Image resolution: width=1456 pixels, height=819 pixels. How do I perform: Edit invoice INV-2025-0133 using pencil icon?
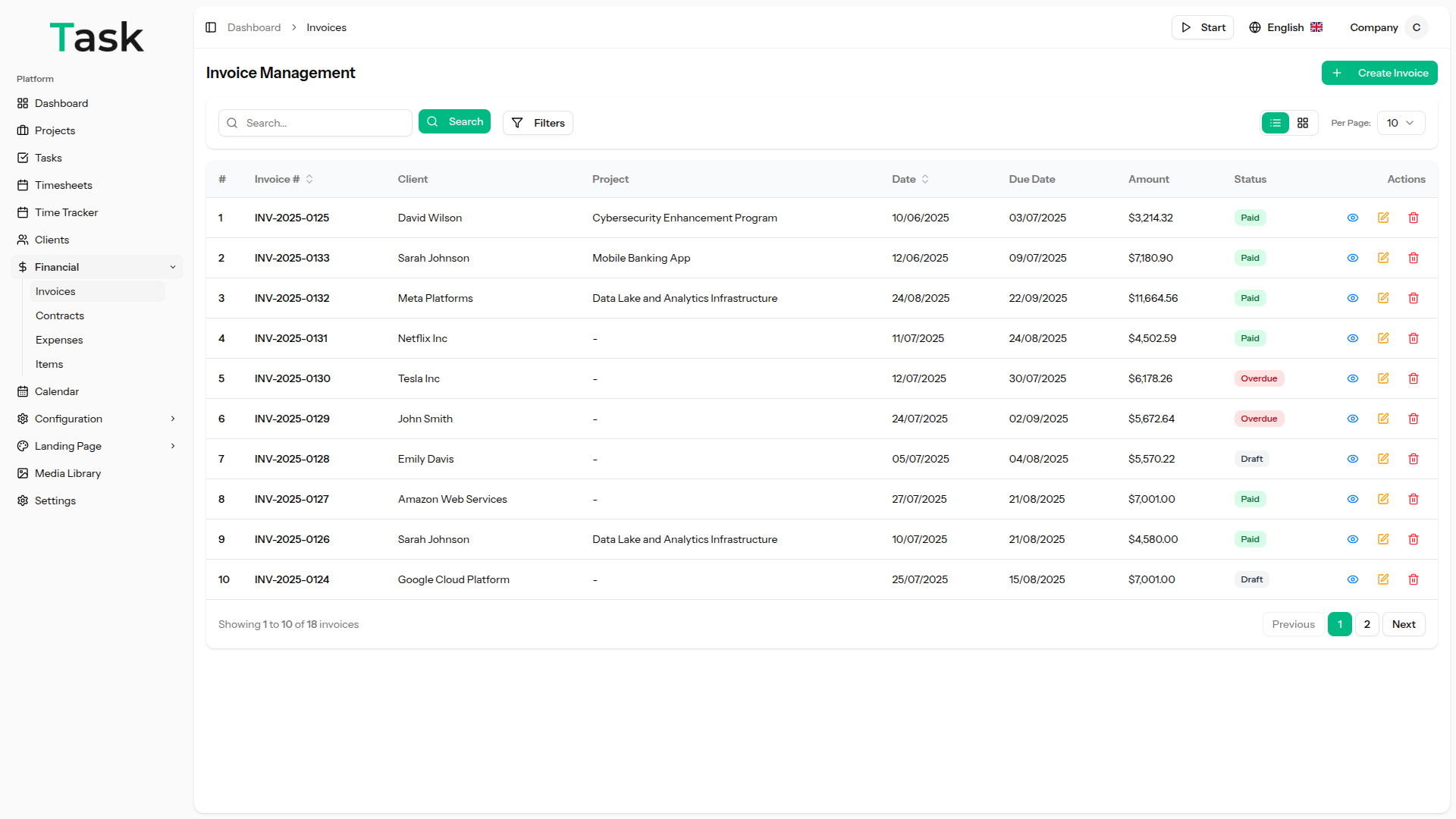click(x=1383, y=258)
